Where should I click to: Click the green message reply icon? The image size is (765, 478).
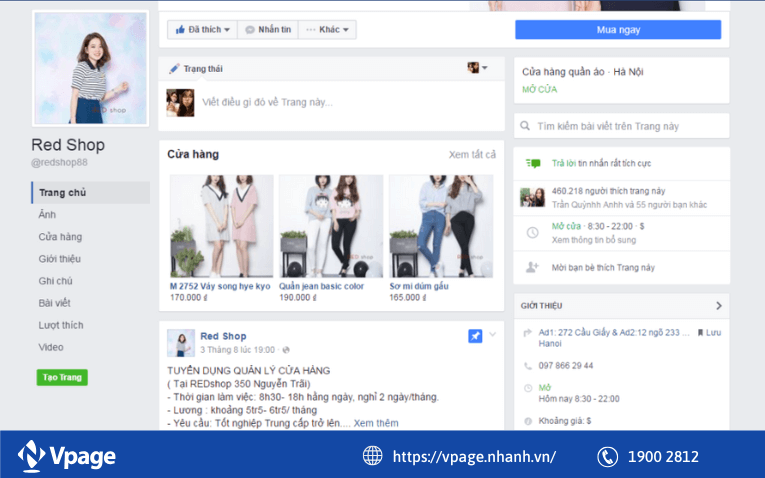tap(533, 163)
